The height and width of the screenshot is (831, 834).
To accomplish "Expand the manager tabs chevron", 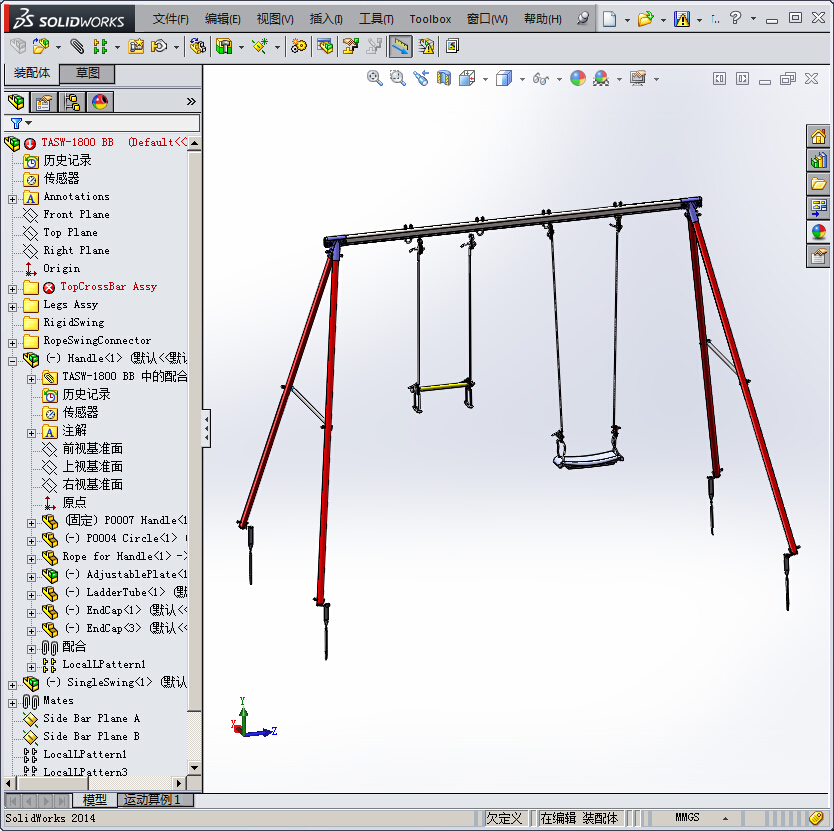I will (191, 102).
